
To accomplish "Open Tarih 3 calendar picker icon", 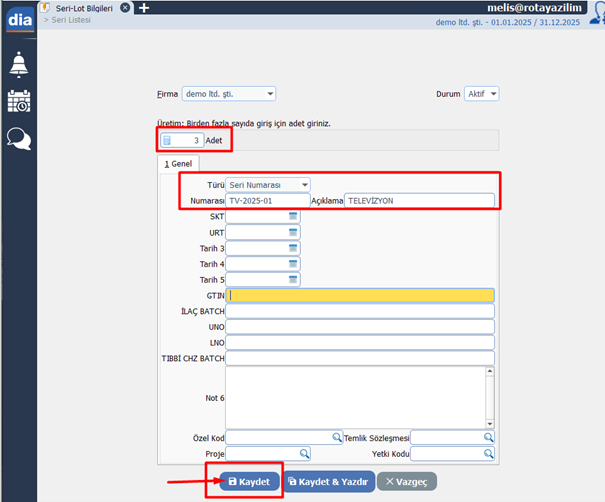I will coord(293,248).
